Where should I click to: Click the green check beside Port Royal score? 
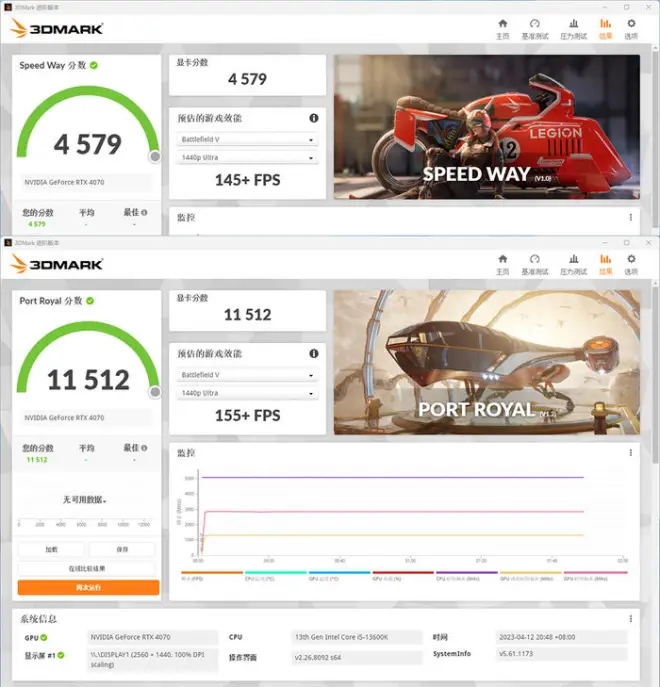(89, 300)
